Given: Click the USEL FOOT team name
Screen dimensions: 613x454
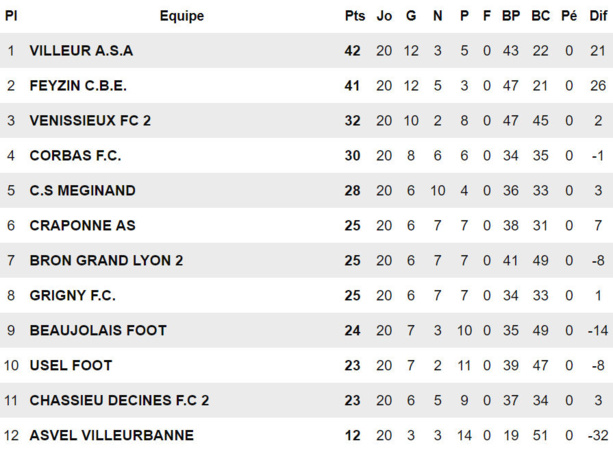Looking at the screenshot, I should point(71,365).
